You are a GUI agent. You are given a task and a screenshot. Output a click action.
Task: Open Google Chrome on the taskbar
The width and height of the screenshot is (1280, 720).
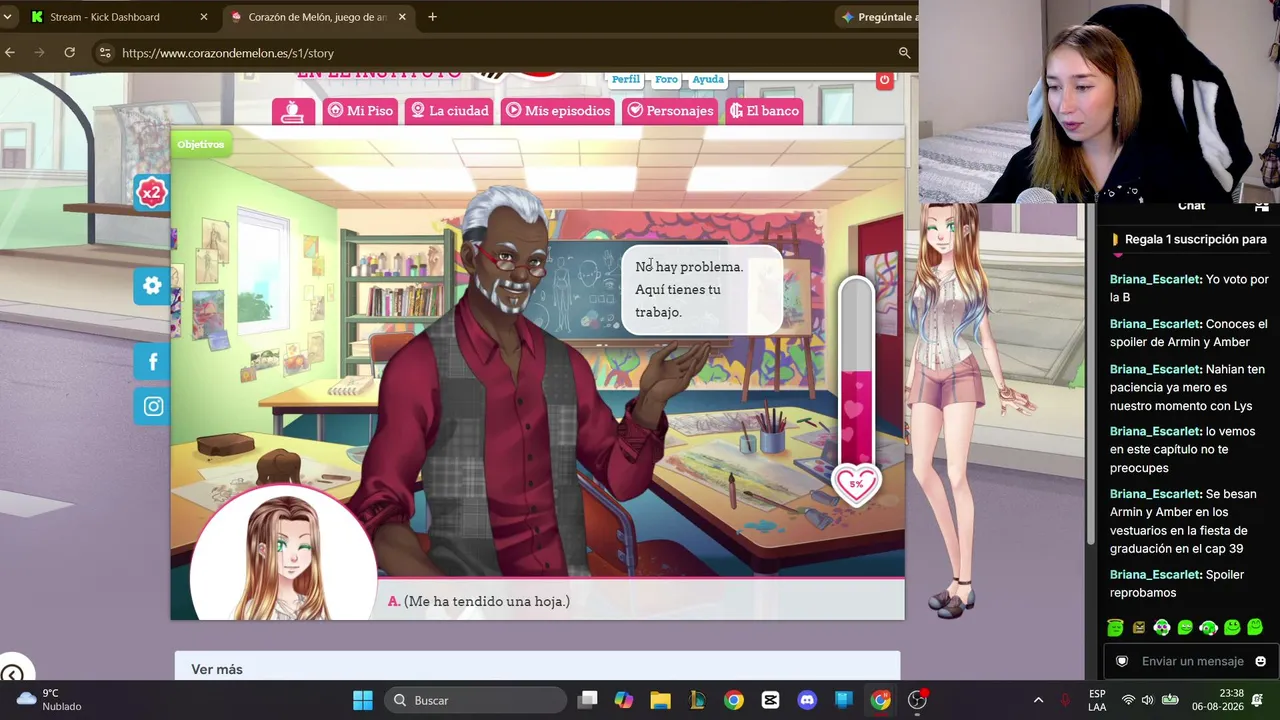click(x=734, y=700)
